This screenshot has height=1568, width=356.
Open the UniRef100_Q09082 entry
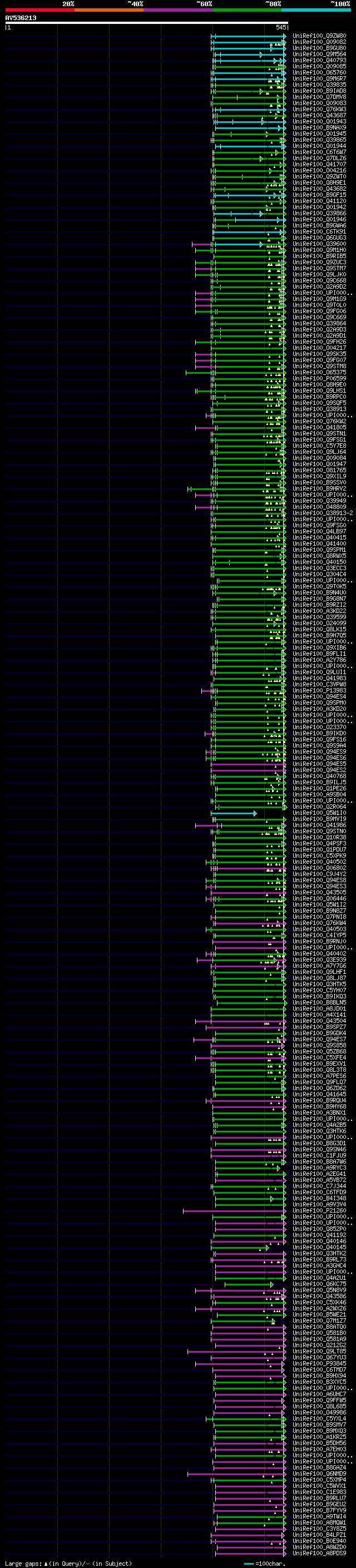pyautogui.click(x=319, y=42)
